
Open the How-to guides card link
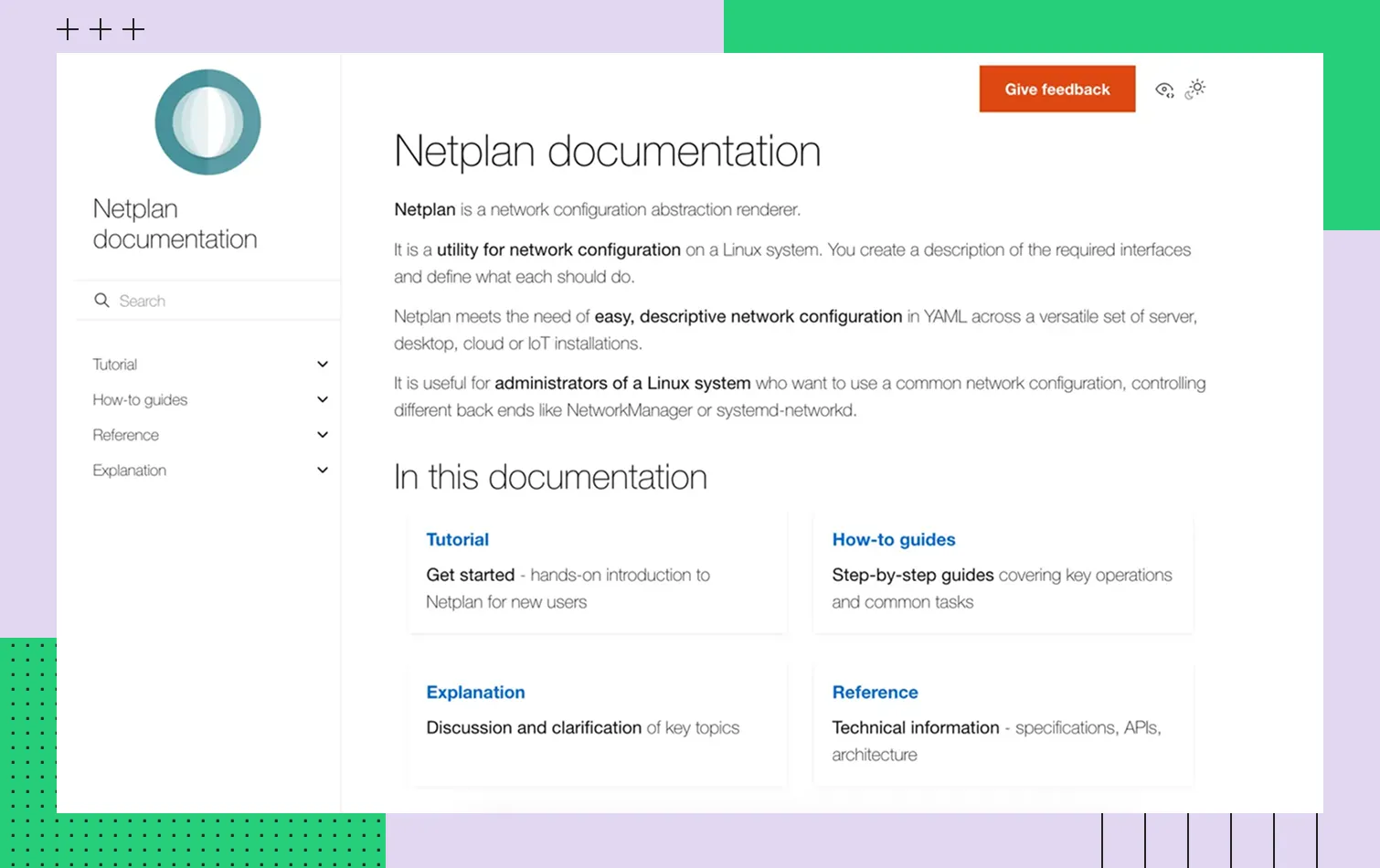point(894,539)
